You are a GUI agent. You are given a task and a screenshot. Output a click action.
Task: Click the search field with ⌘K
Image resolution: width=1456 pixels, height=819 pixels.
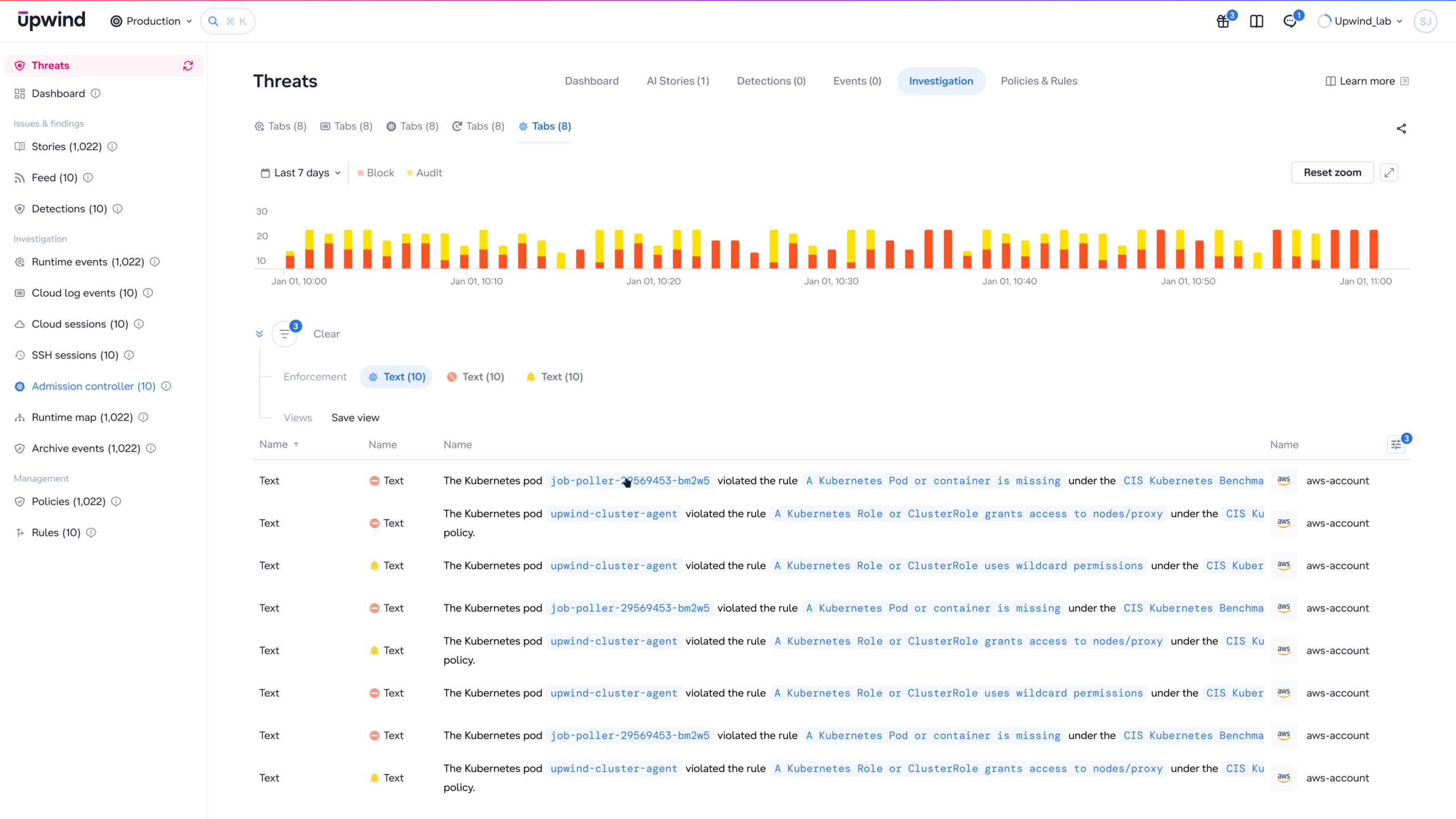[227, 21]
